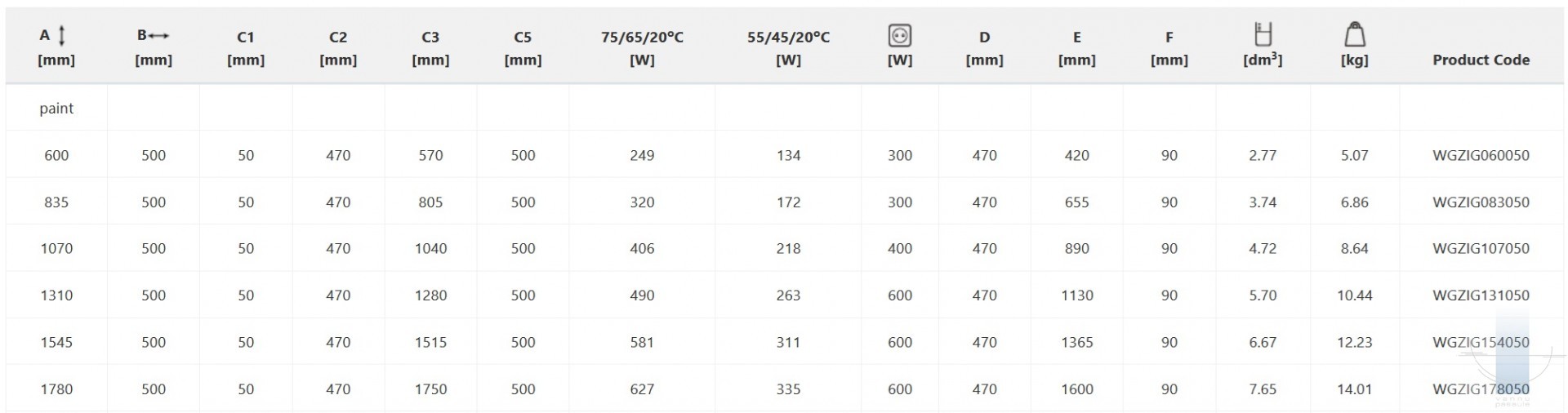Open product code WGZIG107050
The height and width of the screenshot is (413, 1568).
coord(1481,248)
